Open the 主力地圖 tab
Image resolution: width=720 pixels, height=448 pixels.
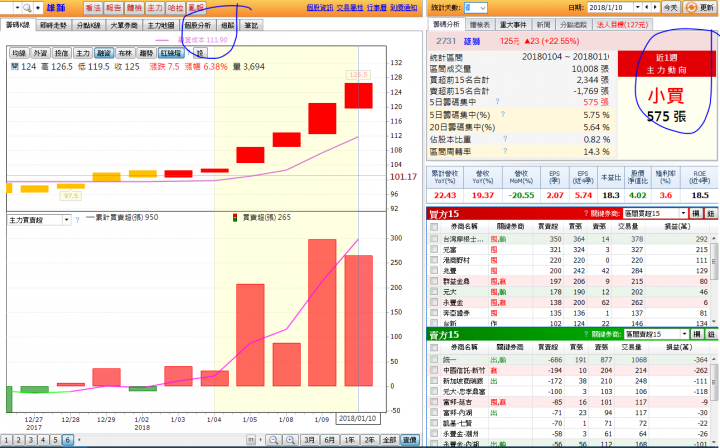click(x=161, y=25)
